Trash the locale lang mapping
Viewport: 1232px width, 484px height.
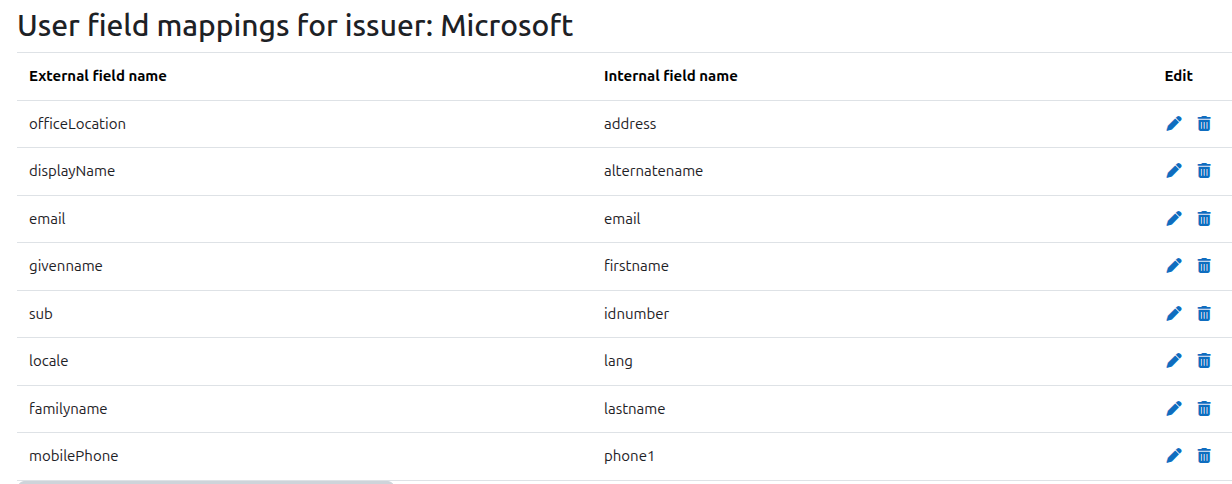click(1204, 361)
